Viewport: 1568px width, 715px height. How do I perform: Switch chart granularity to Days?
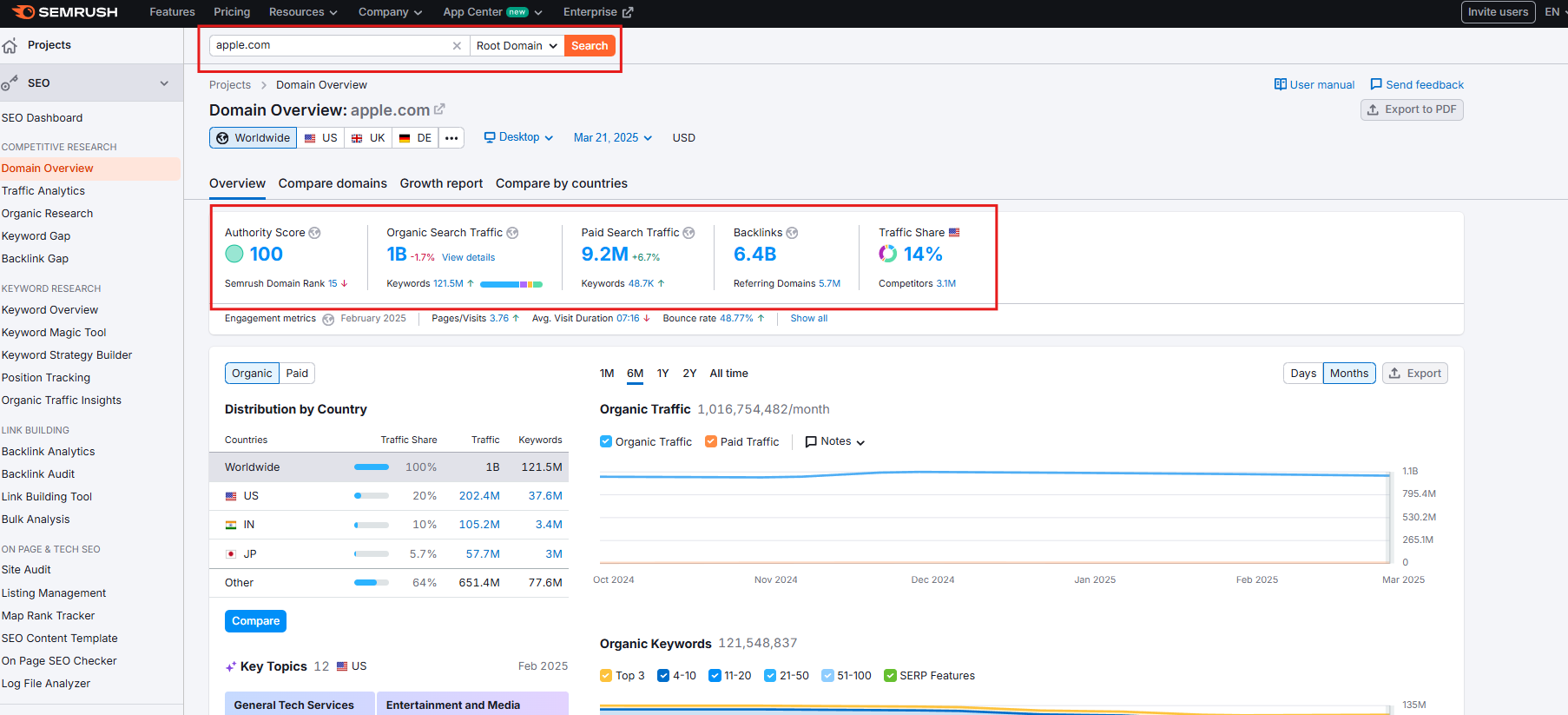pyautogui.click(x=1303, y=374)
